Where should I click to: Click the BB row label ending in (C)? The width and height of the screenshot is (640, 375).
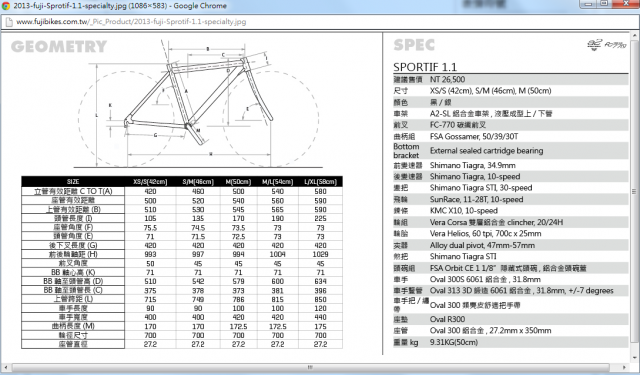pyautogui.click(x=73, y=290)
